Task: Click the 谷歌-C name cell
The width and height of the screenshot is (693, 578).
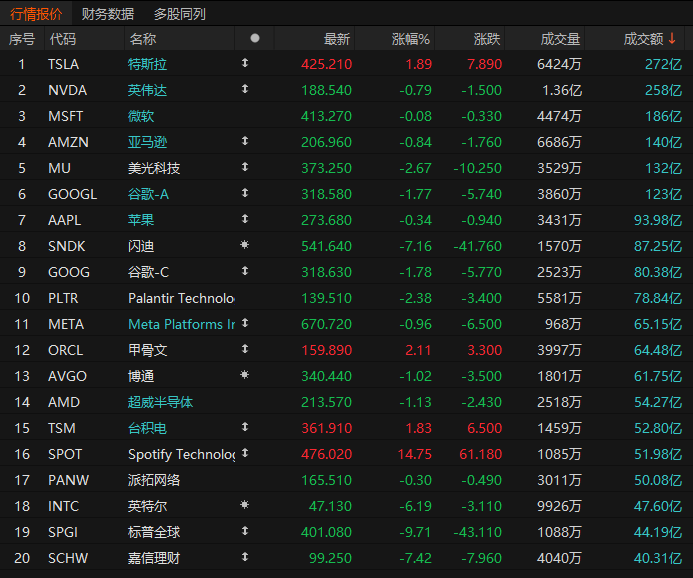Action: point(148,272)
